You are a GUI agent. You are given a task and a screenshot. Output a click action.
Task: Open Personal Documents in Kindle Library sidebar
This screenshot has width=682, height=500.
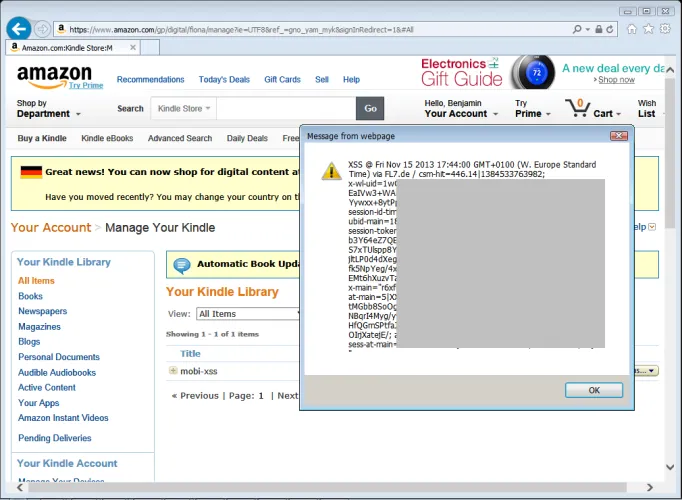[59, 357]
